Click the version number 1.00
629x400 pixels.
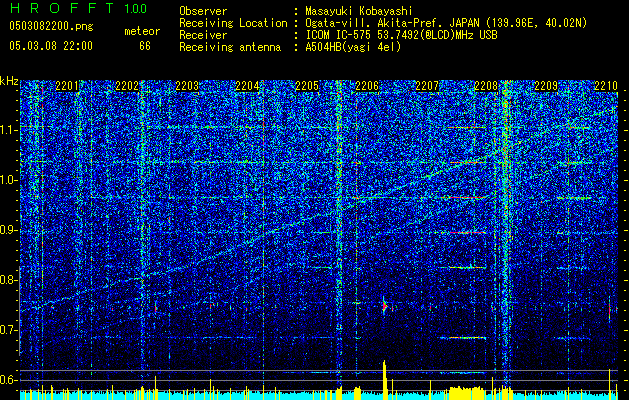[x=136, y=9]
